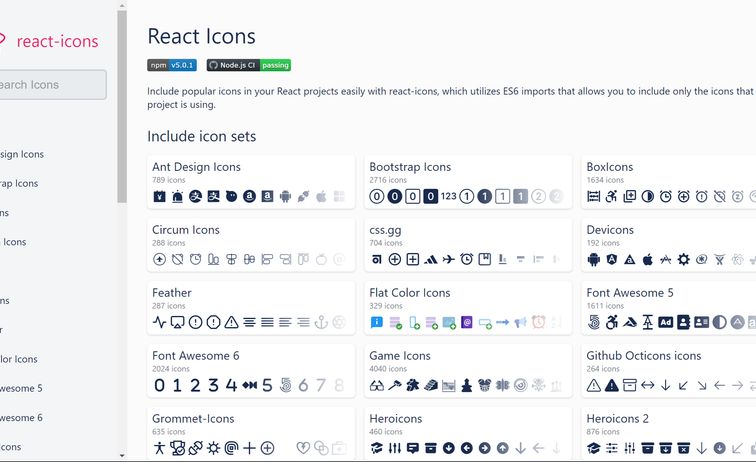Click filled square 0 icon in Bootstrap Icons
Screen dimensions: 756x462
(x=431, y=196)
